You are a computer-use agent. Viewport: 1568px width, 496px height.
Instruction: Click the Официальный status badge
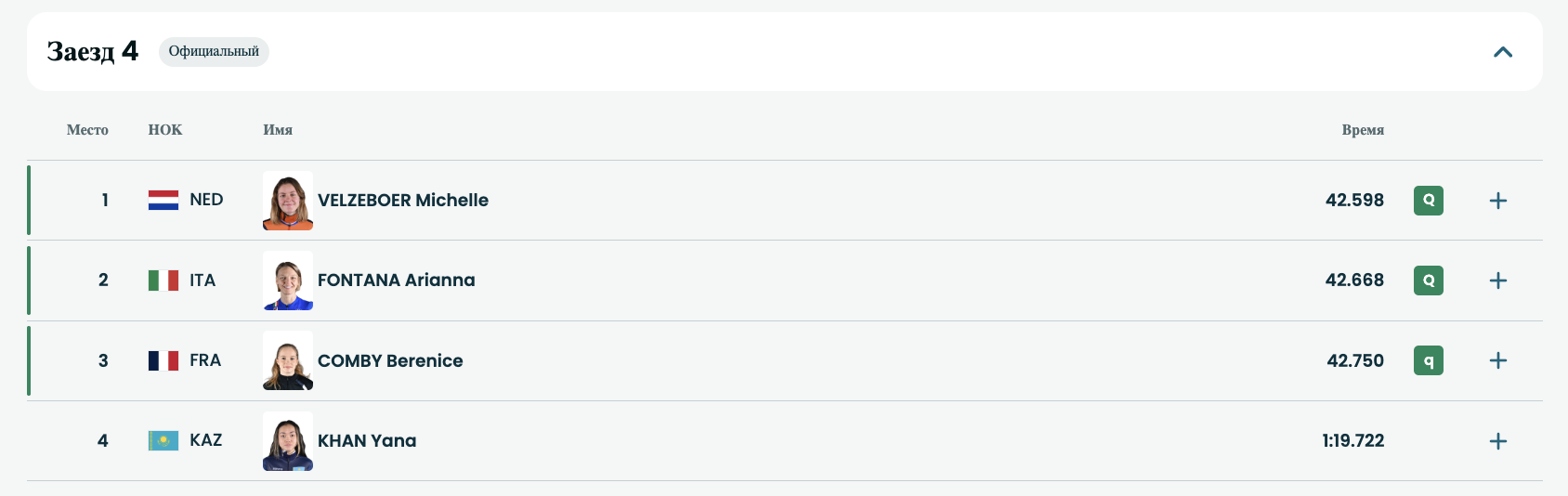(x=214, y=52)
